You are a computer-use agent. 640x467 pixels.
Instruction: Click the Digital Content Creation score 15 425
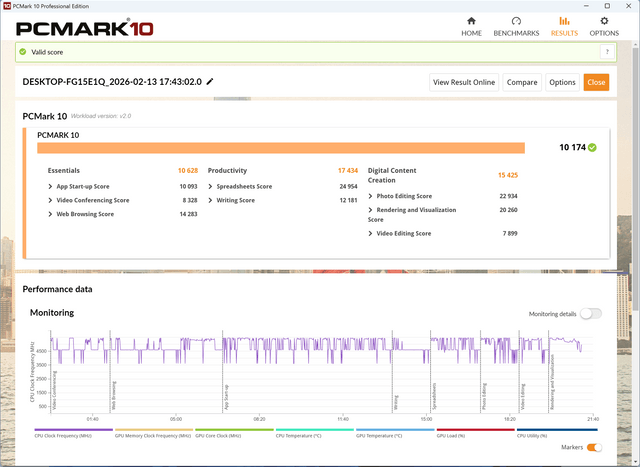point(508,175)
